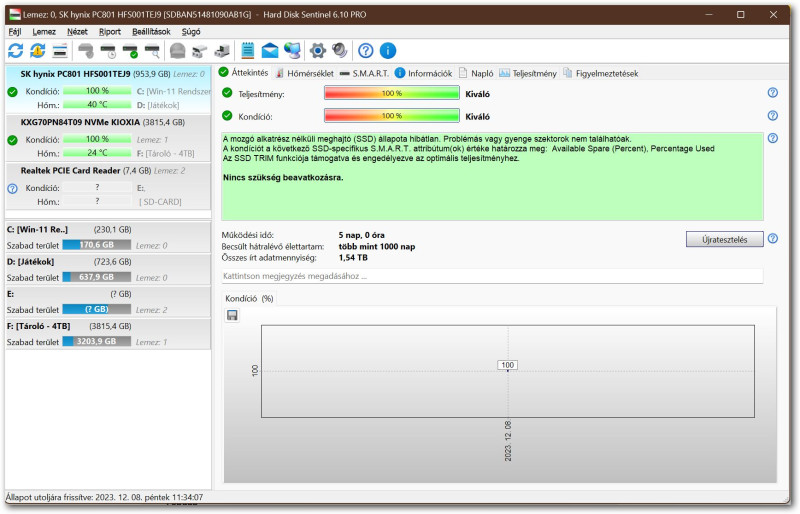The width and height of the screenshot is (800, 514).
Task: Click green check icon of SK hynix disk
Action: [13, 92]
